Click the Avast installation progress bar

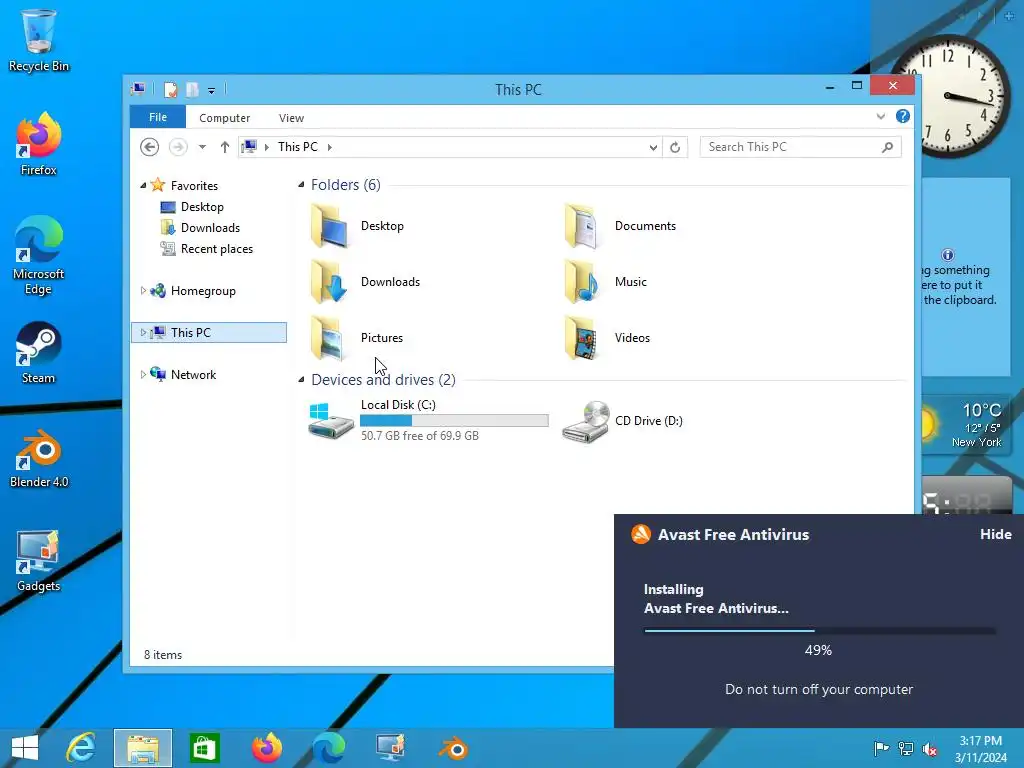pyautogui.click(x=820, y=631)
